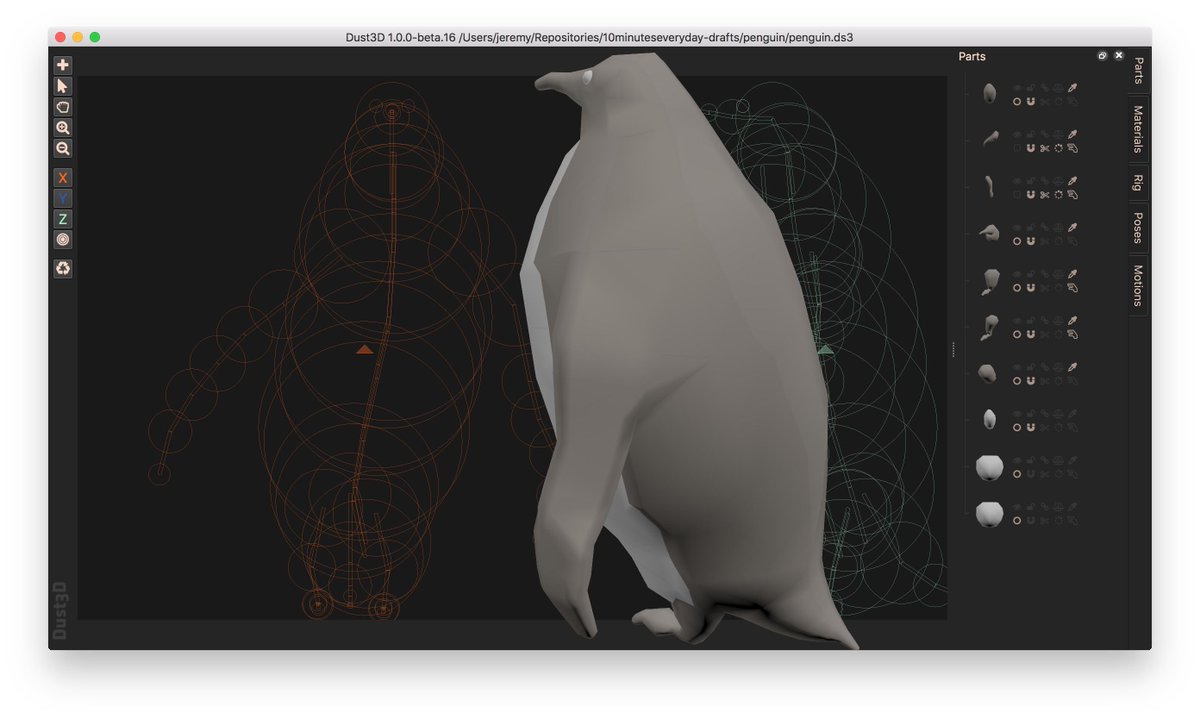Viewport: 1200px width, 719px height.
Task: Toggle the Y axis lock button
Action: coord(63,198)
